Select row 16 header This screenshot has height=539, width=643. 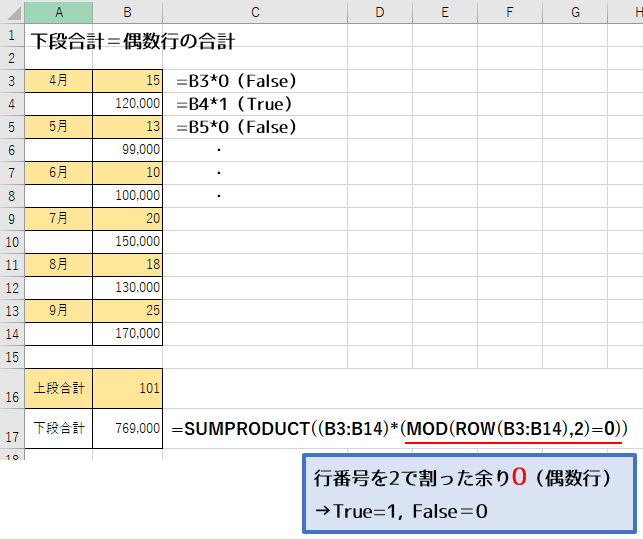(12, 388)
